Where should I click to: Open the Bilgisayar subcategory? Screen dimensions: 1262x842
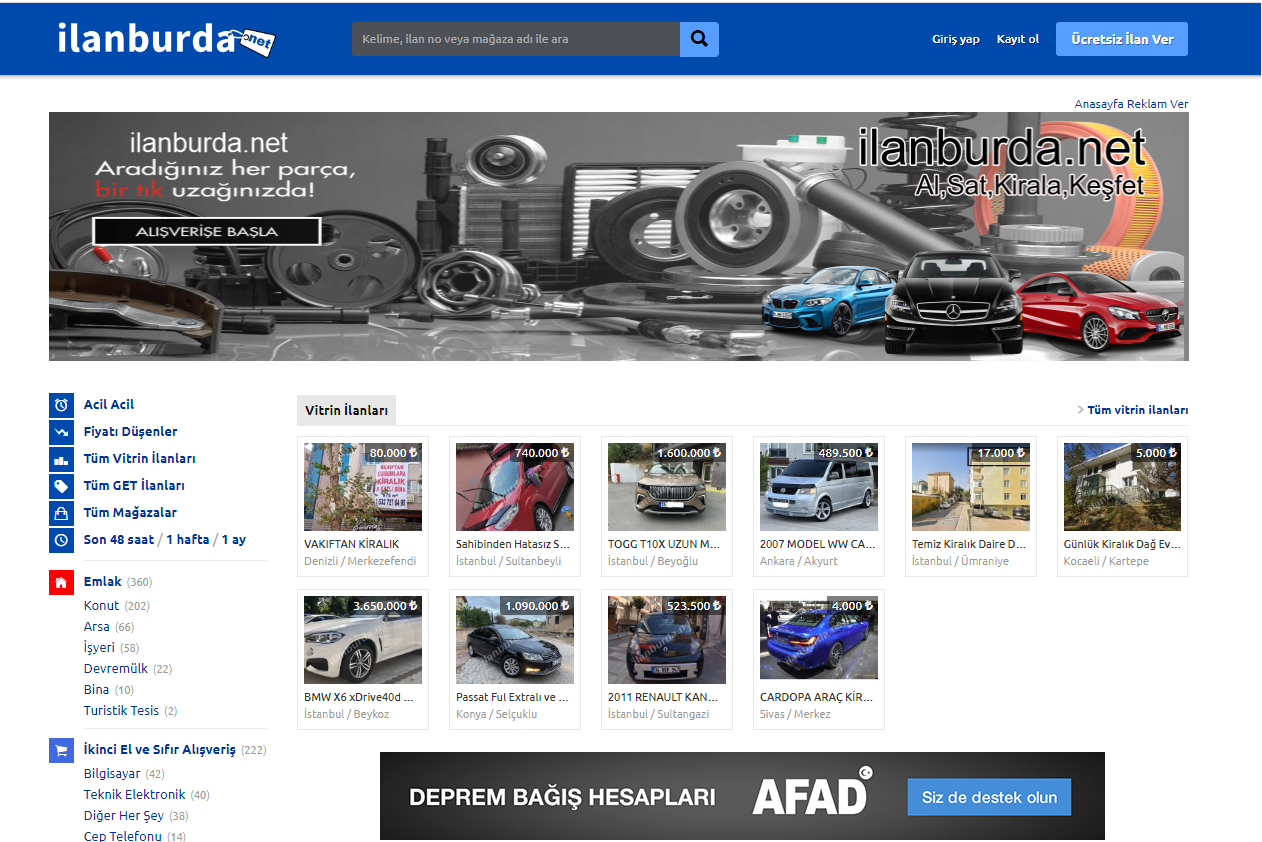pyautogui.click(x=112, y=774)
